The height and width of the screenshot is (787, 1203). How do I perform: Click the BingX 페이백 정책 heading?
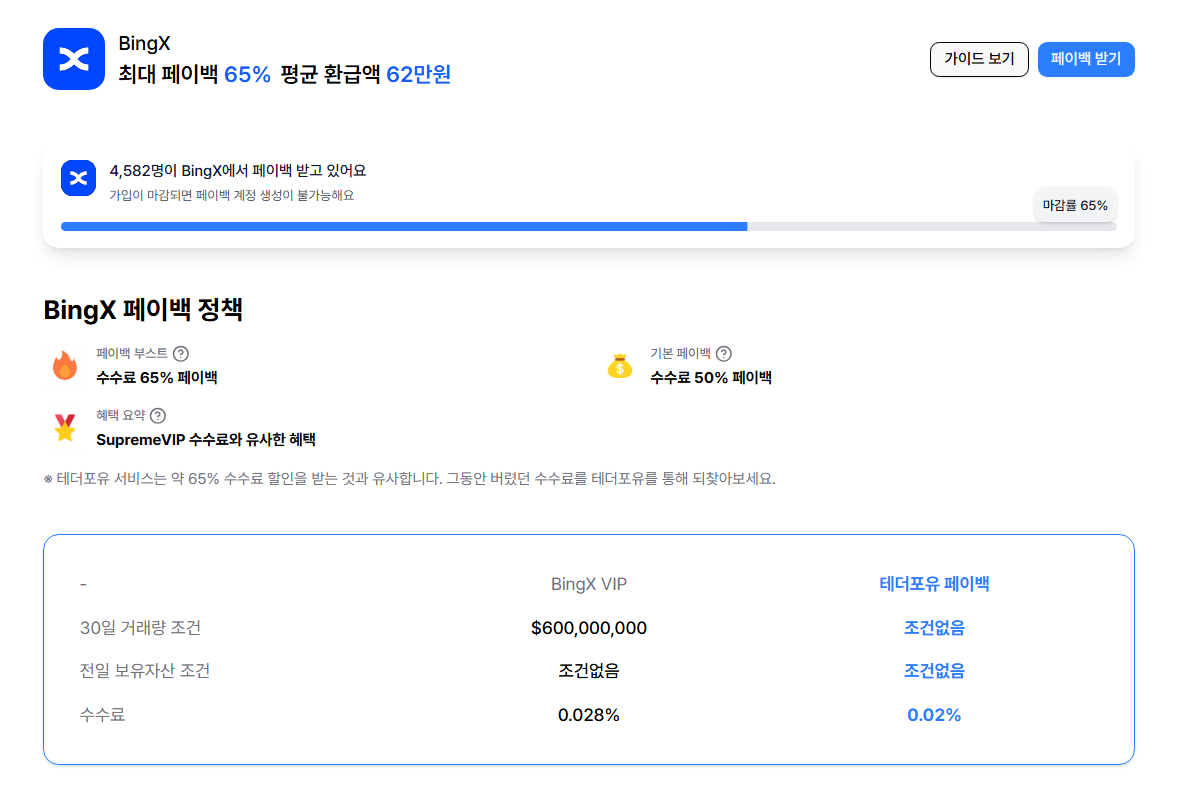point(143,309)
